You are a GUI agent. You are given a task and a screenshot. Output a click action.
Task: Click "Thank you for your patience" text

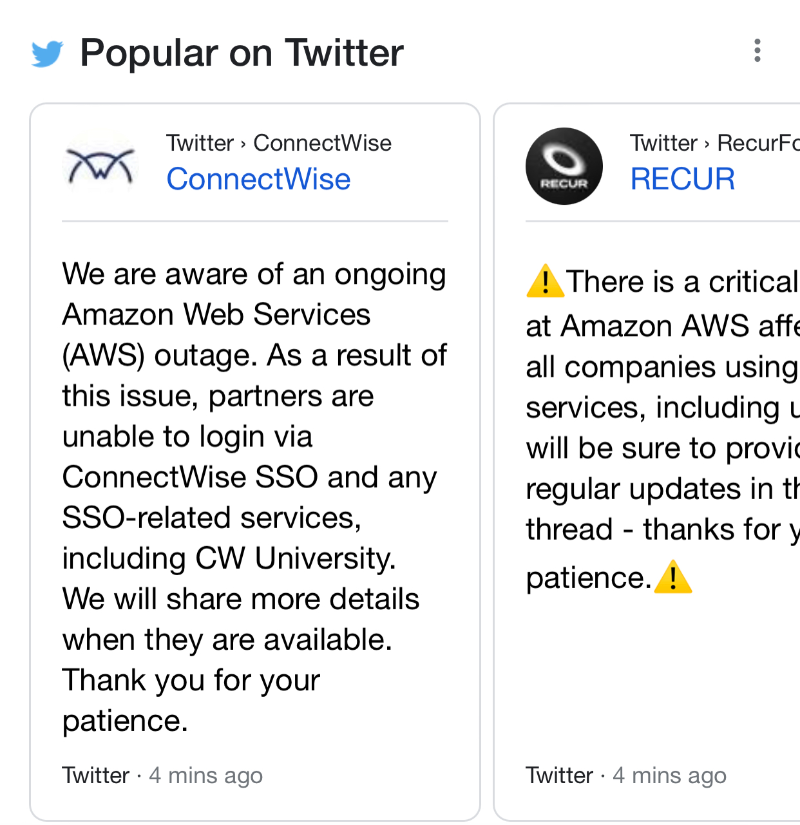pyautogui.click(x=191, y=700)
